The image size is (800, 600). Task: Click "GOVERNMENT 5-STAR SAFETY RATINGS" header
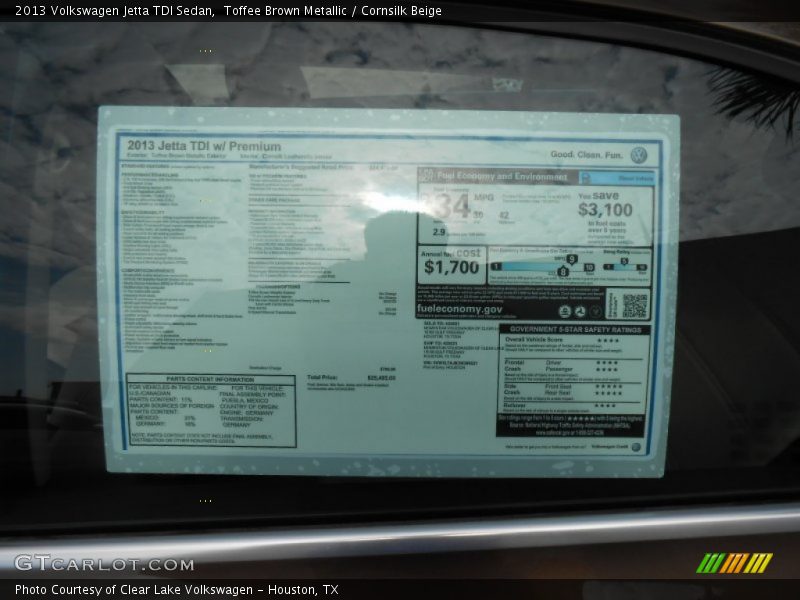tap(575, 330)
